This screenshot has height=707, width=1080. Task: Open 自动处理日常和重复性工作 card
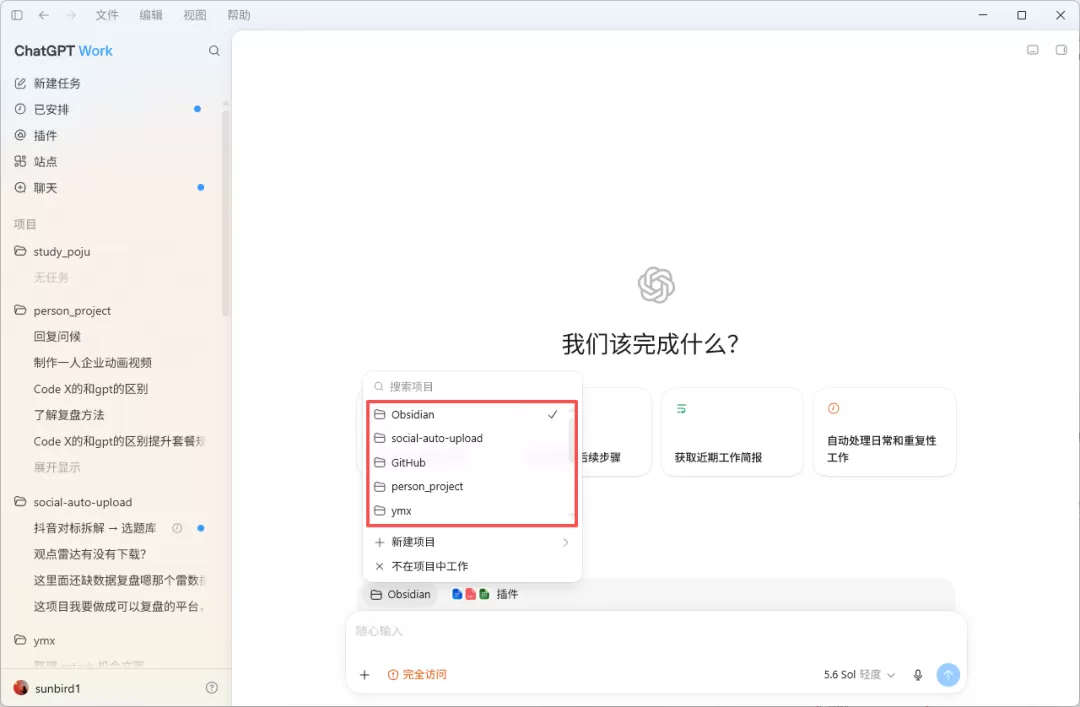coord(884,432)
